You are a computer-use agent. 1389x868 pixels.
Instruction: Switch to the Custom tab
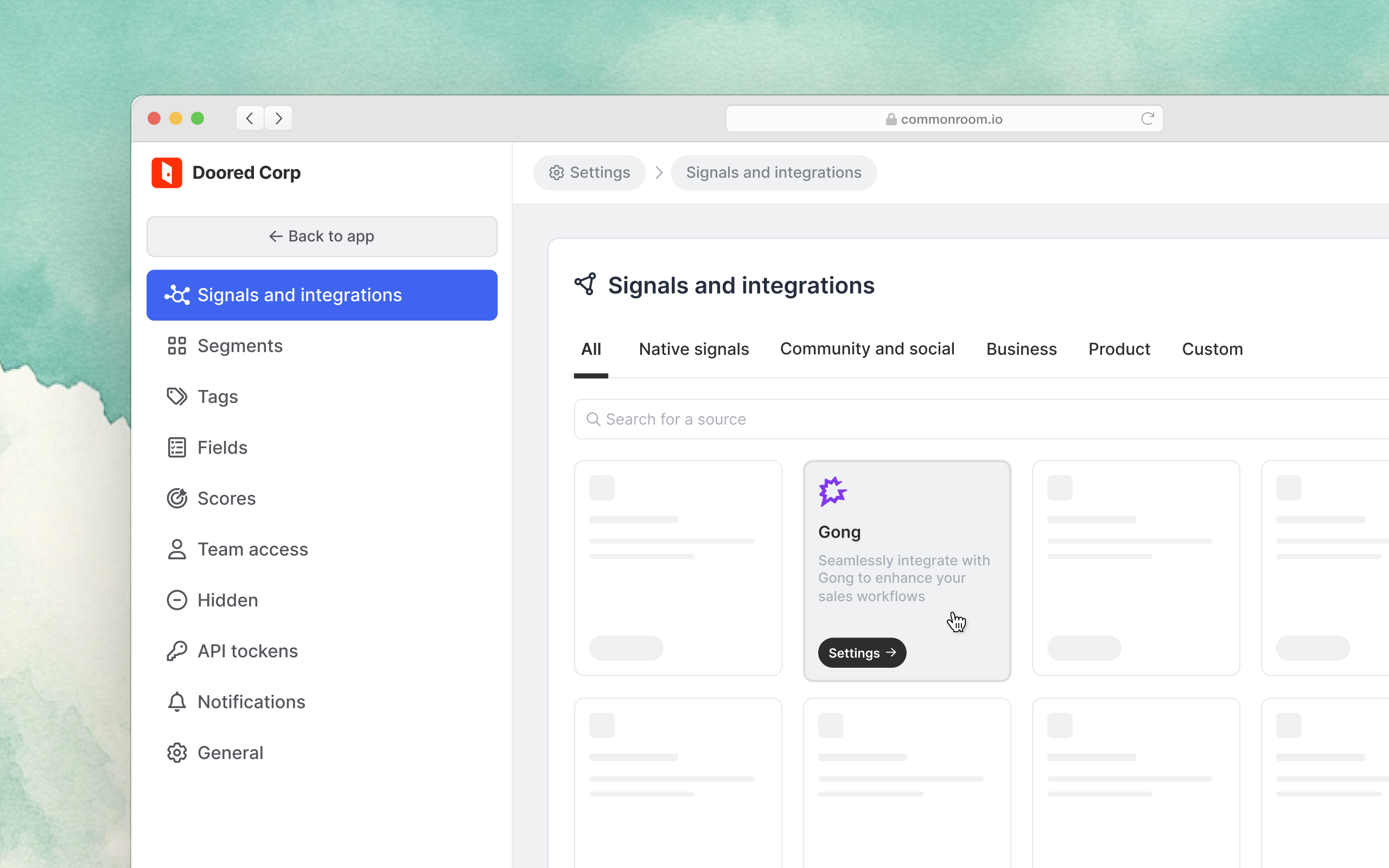coord(1212,349)
